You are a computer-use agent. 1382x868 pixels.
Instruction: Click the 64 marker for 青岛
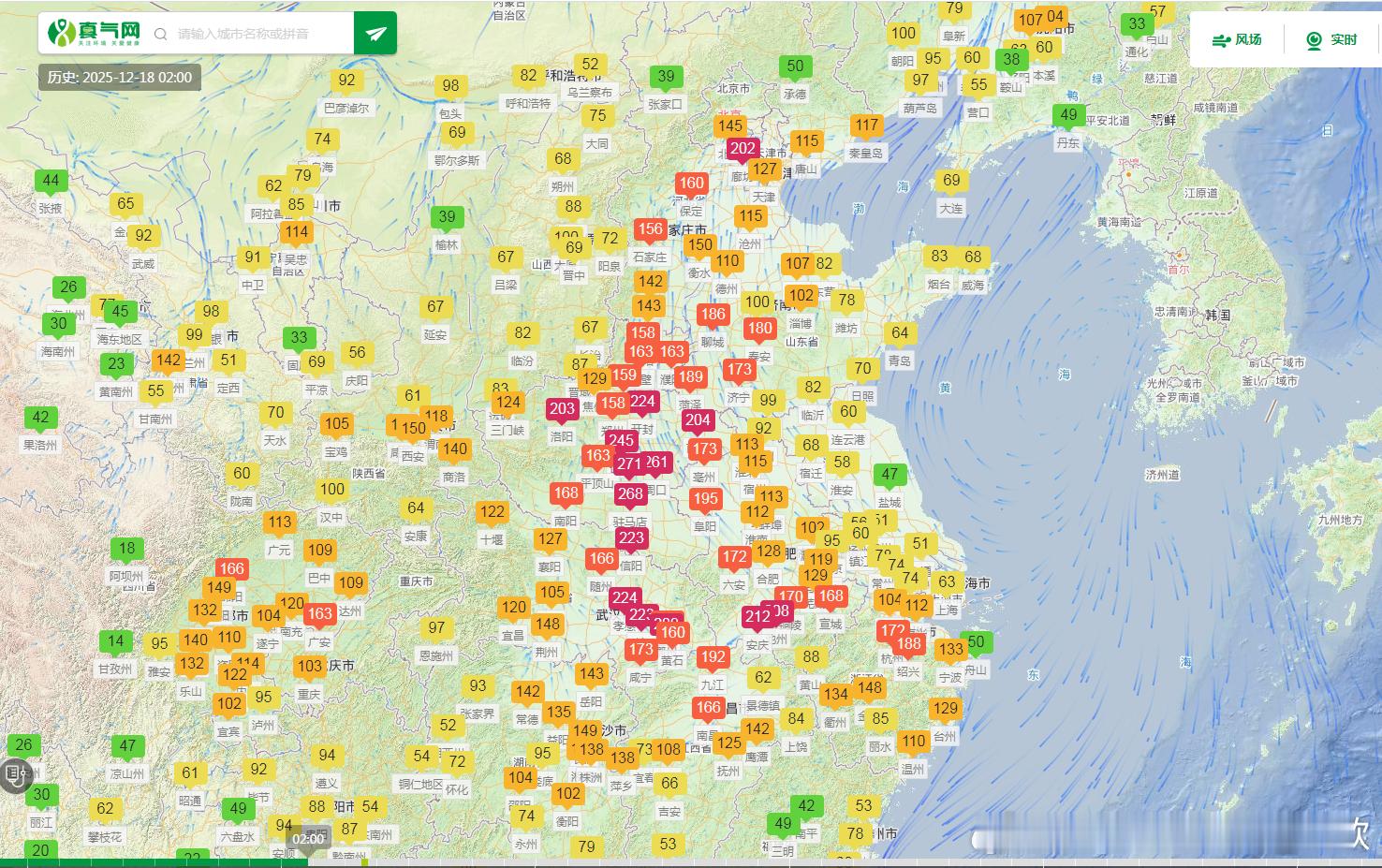pos(900,332)
